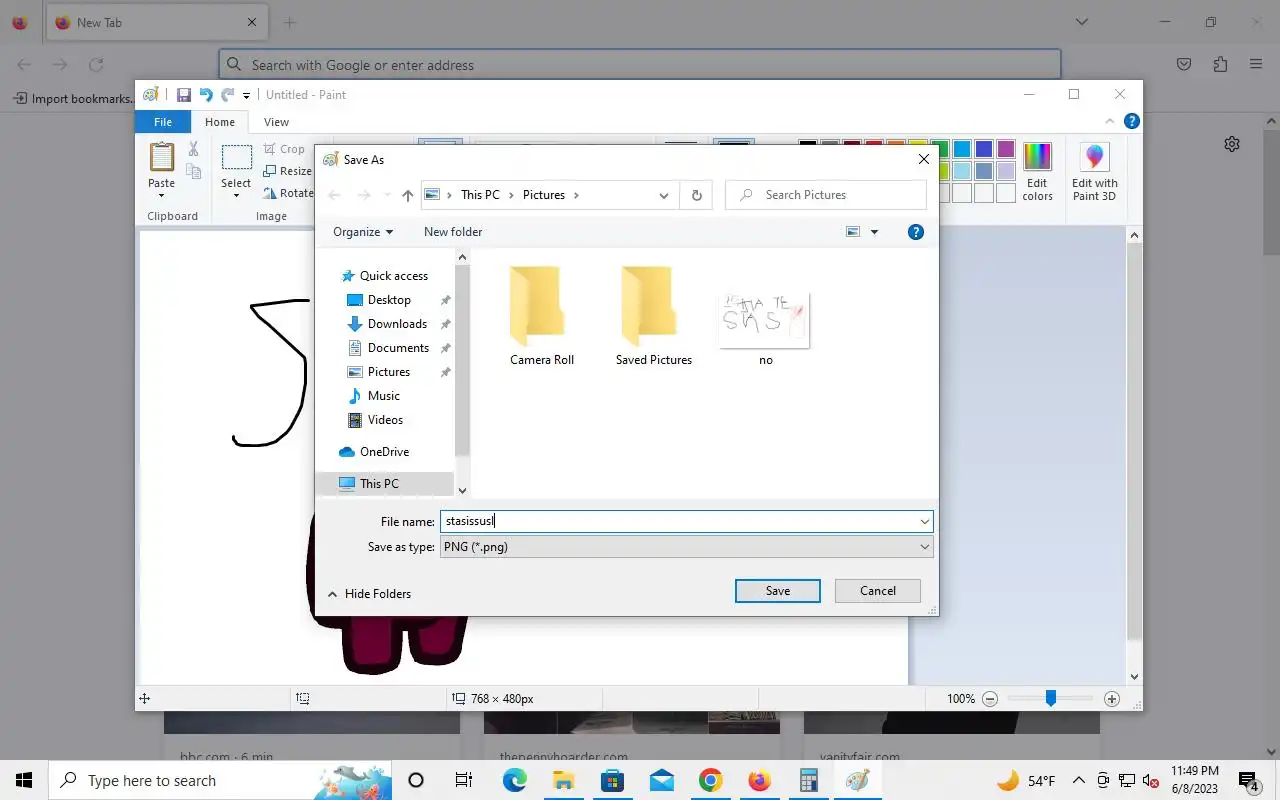Open Google Chrome from the taskbar
The height and width of the screenshot is (800, 1280).
click(710, 780)
